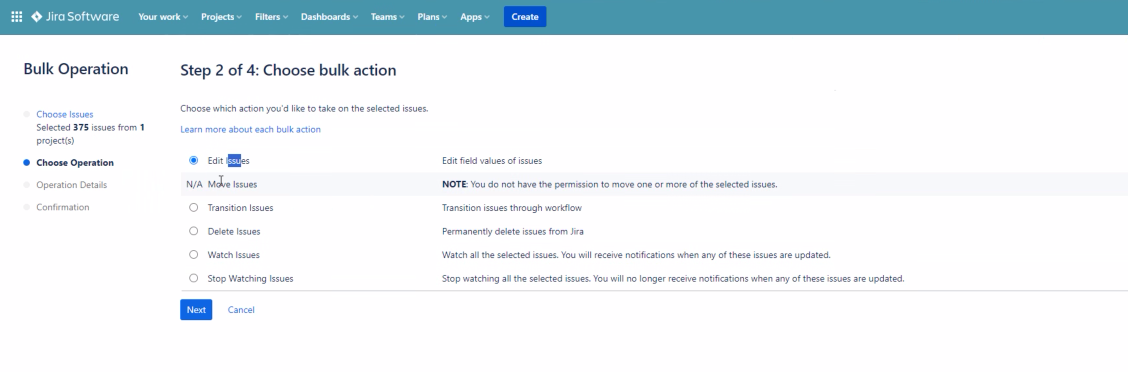The width and height of the screenshot is (1128, 372).
Task: Click the Stop Watching Issues label
Action: 250,278
